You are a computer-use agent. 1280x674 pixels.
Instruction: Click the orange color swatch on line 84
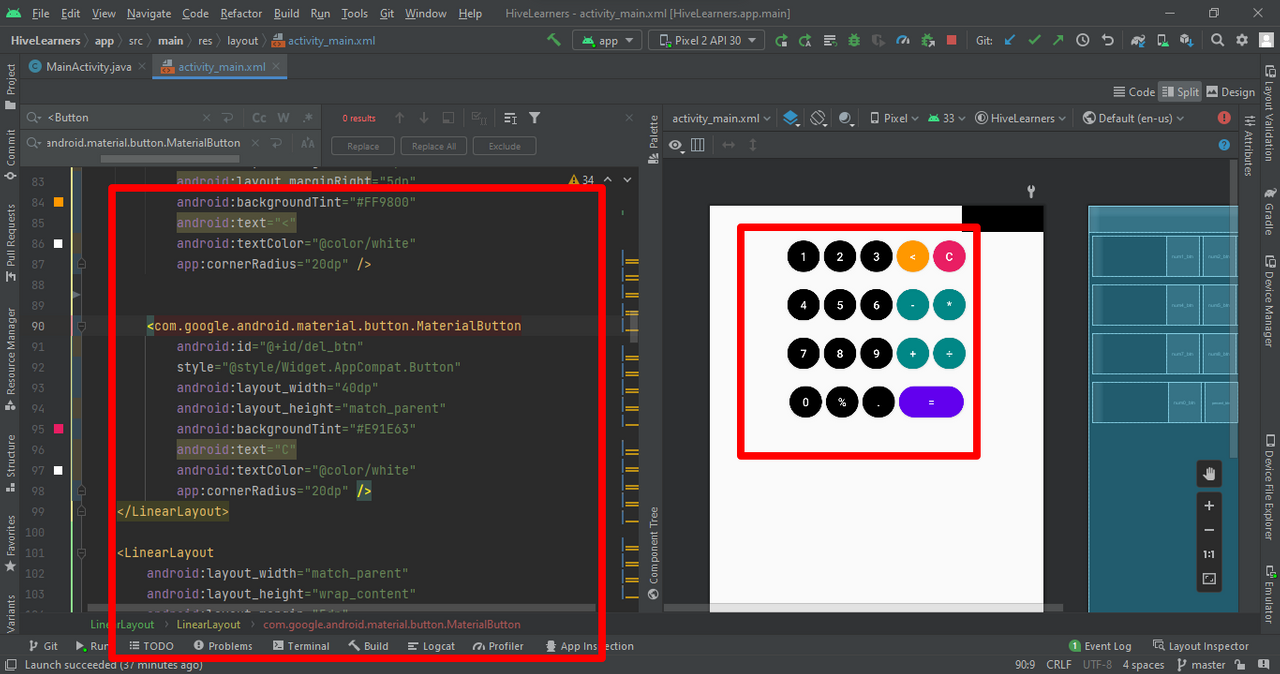click(58, 202)
